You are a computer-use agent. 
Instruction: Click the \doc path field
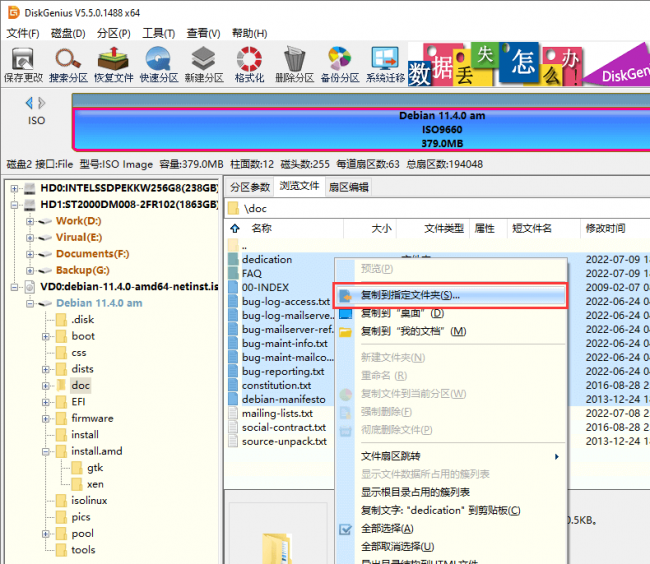tap(437, 208)
